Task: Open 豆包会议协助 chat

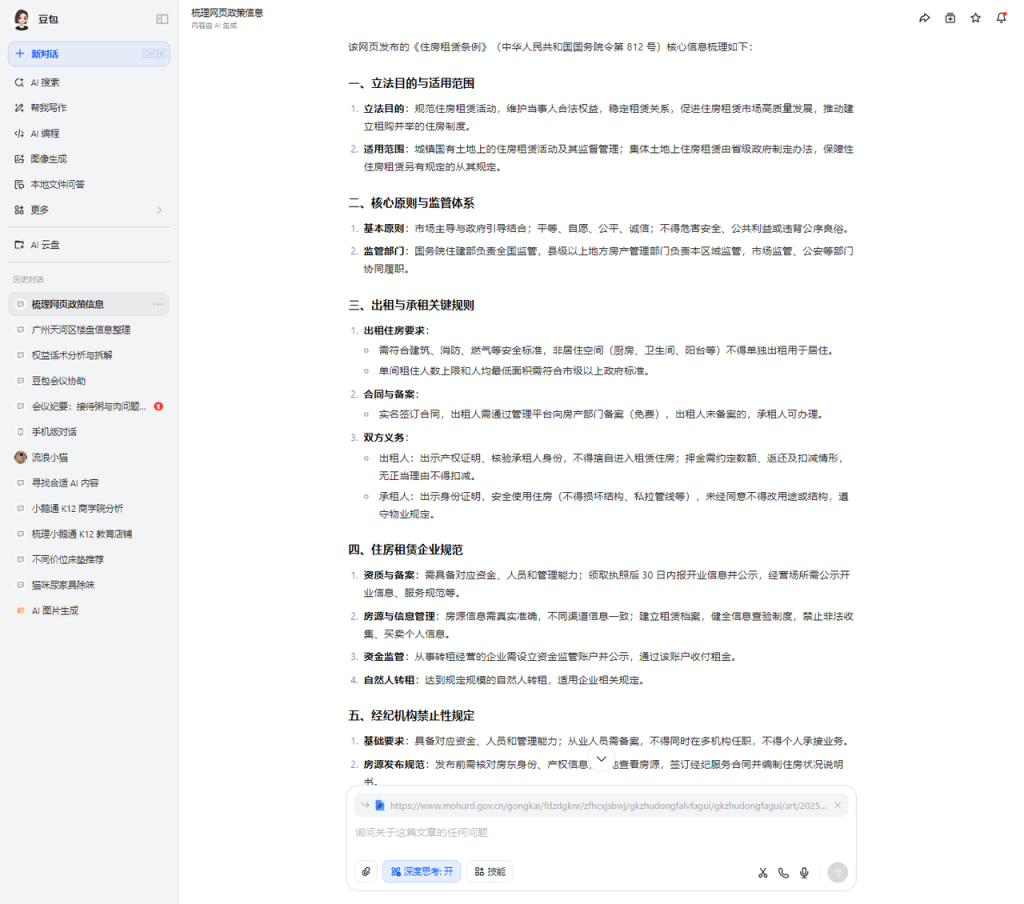Action: (89, 381)
